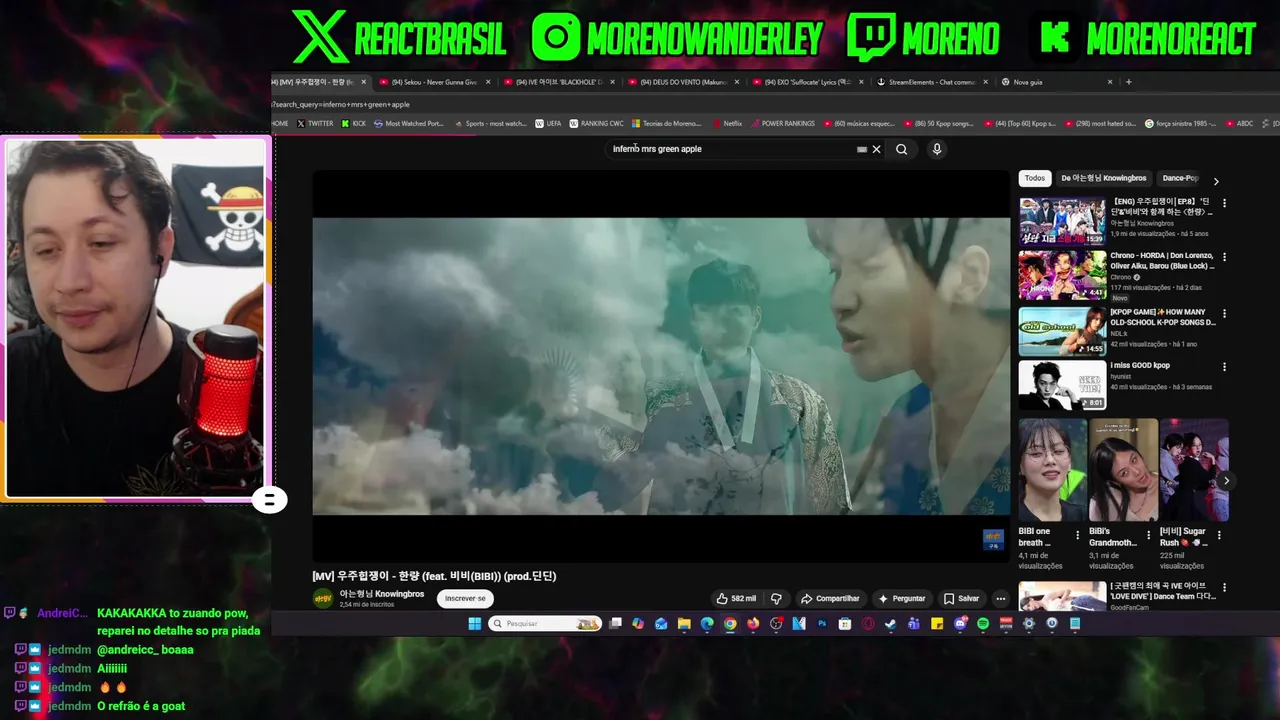Open File Explorer from taskbar

(x=684, y=623)
